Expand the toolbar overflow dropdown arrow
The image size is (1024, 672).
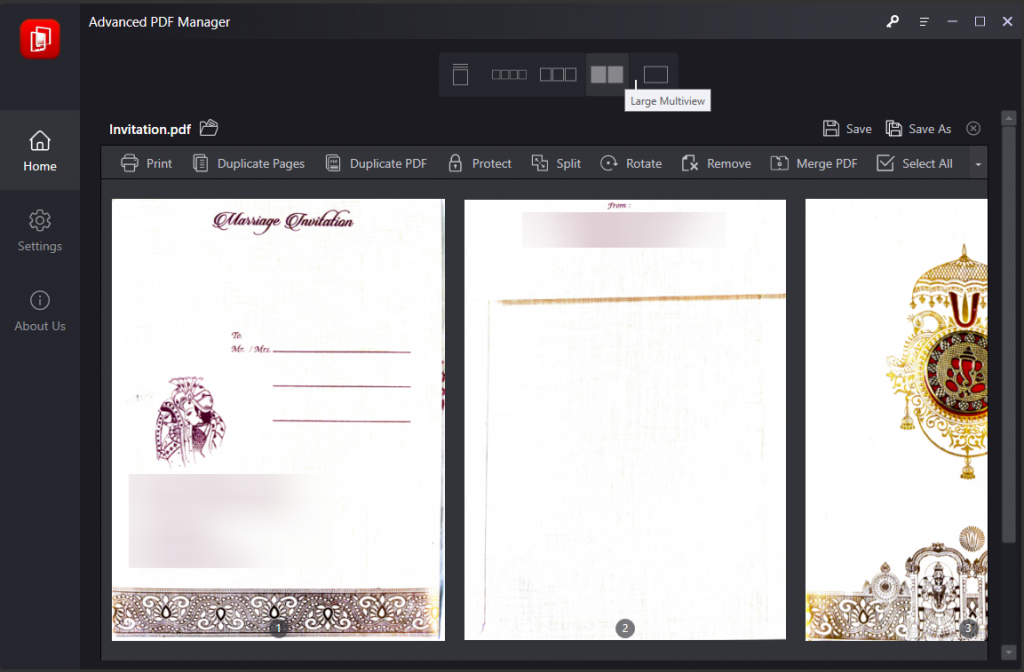click(976, 163)
